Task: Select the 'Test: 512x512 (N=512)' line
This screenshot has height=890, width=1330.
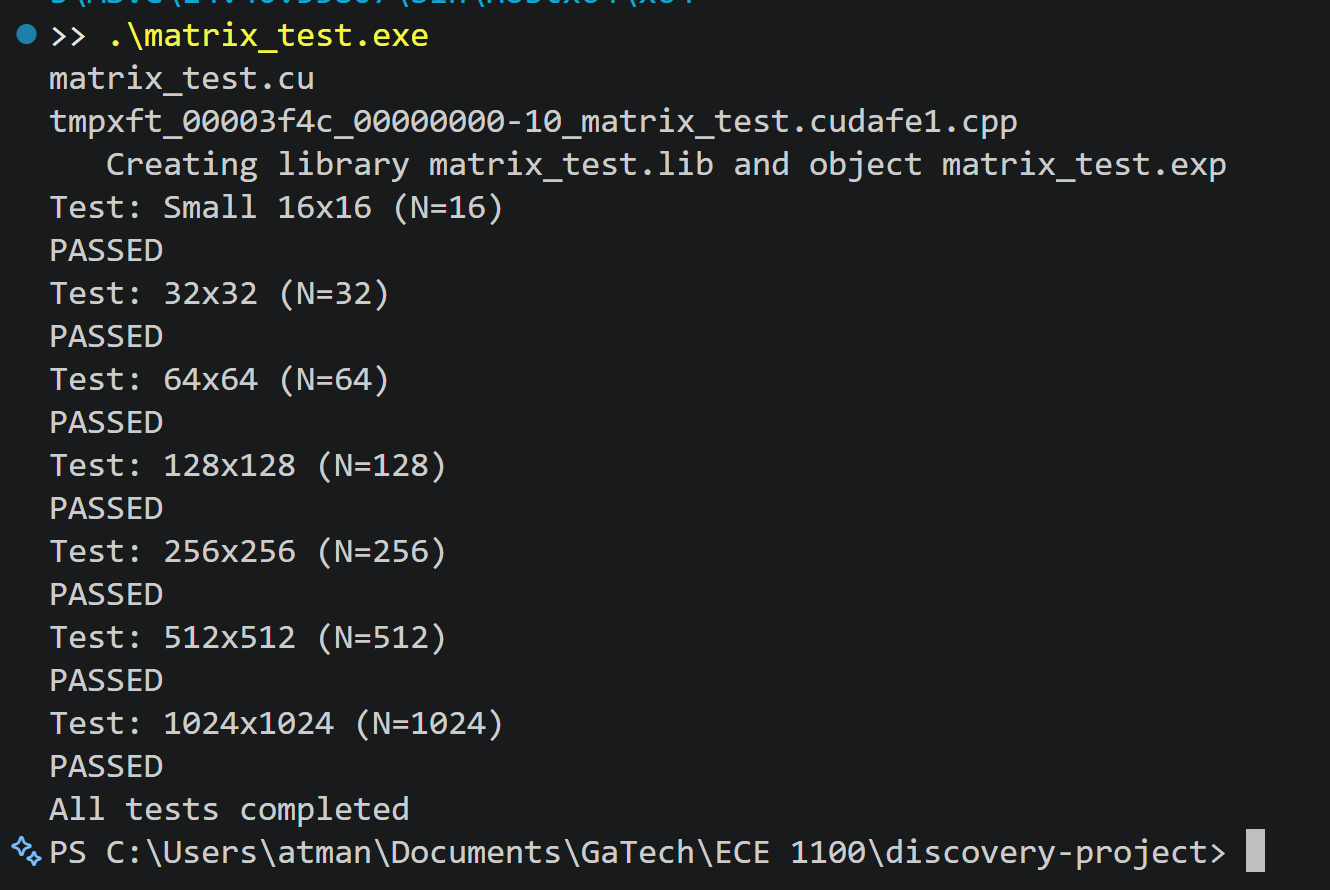Action: pyautogui.click(x=248, y=638)
